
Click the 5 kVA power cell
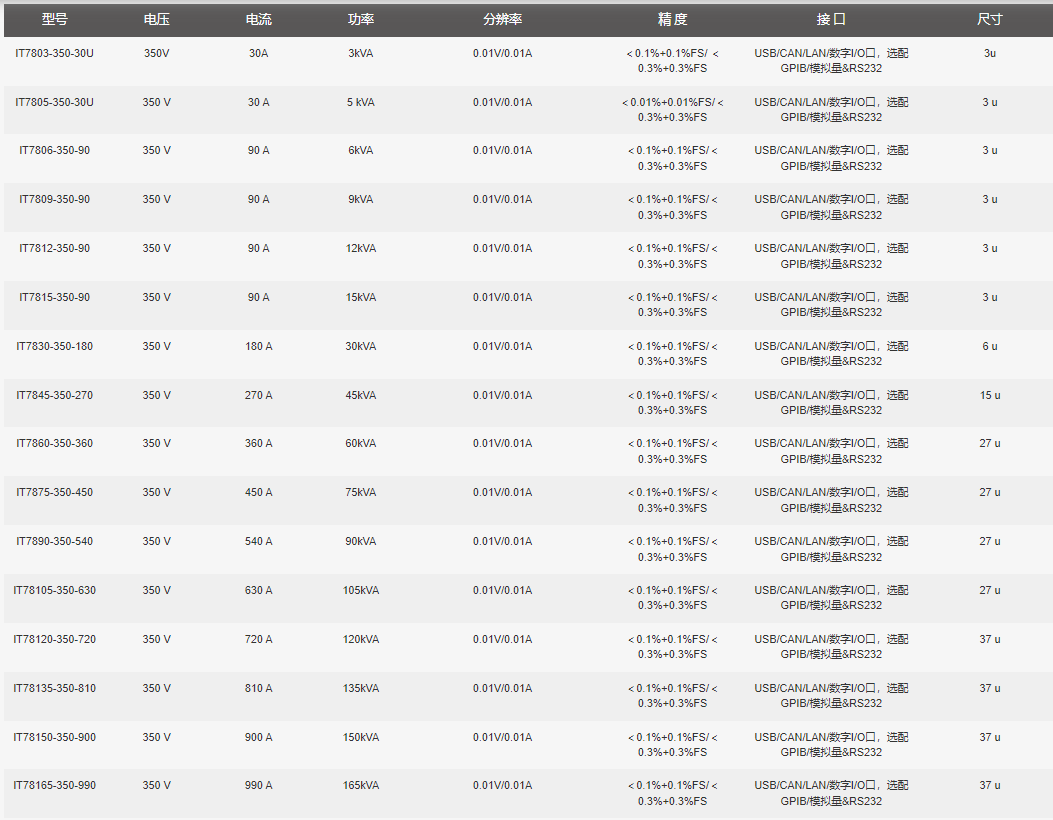361,102
